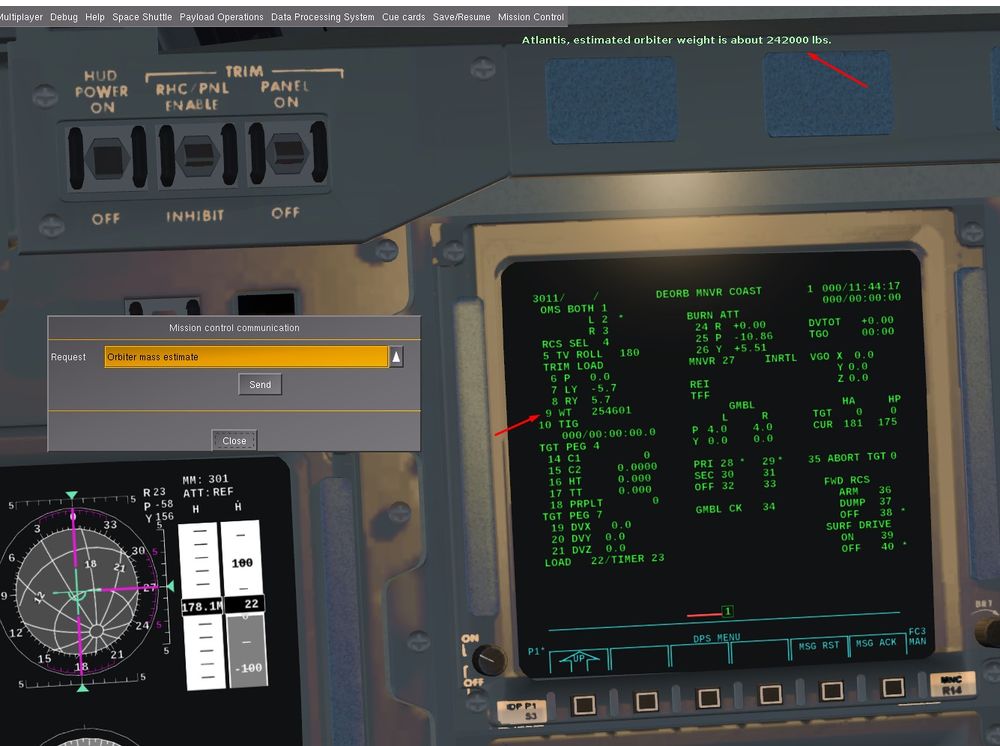Toggle the TRIM PANEL ON switch

288,153
